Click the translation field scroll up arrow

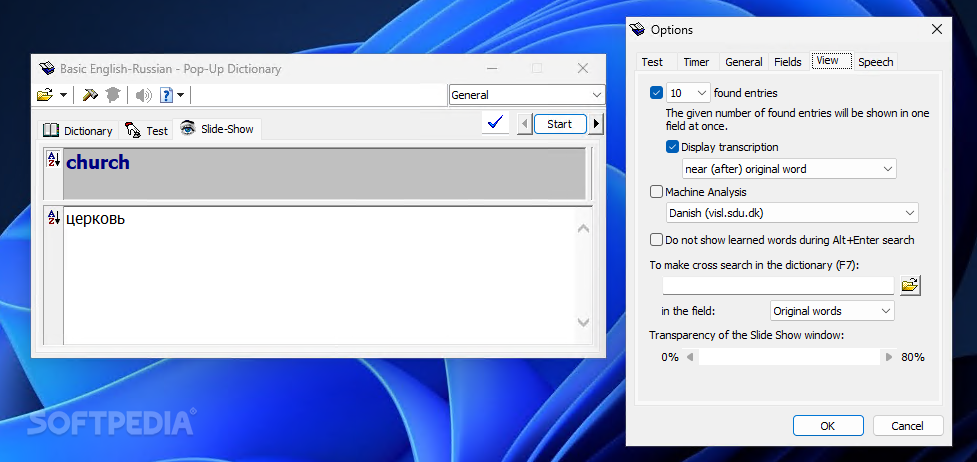pos(583,229)
